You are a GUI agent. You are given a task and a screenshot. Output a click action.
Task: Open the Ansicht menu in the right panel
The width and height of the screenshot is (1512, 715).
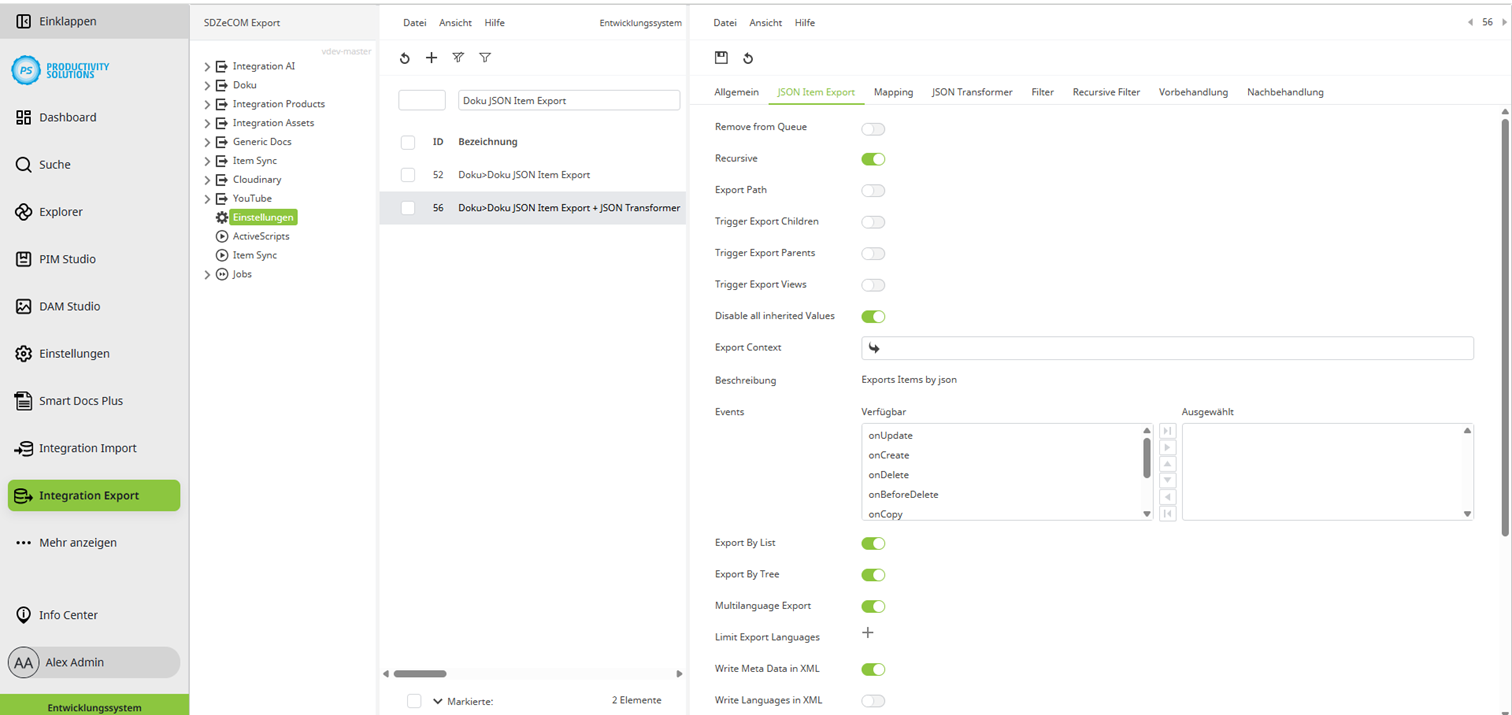(765, 22)
